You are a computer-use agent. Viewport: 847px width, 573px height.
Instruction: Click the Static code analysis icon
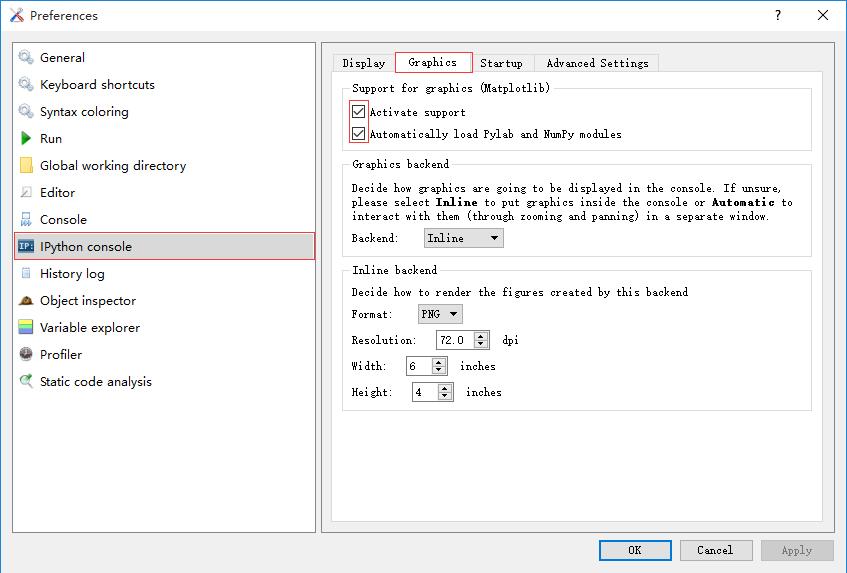[x=26, y=381]
